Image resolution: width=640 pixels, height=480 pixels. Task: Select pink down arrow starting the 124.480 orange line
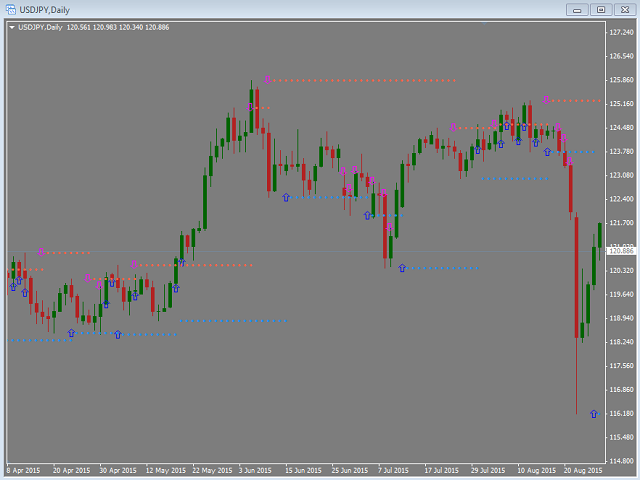(453, 127)
